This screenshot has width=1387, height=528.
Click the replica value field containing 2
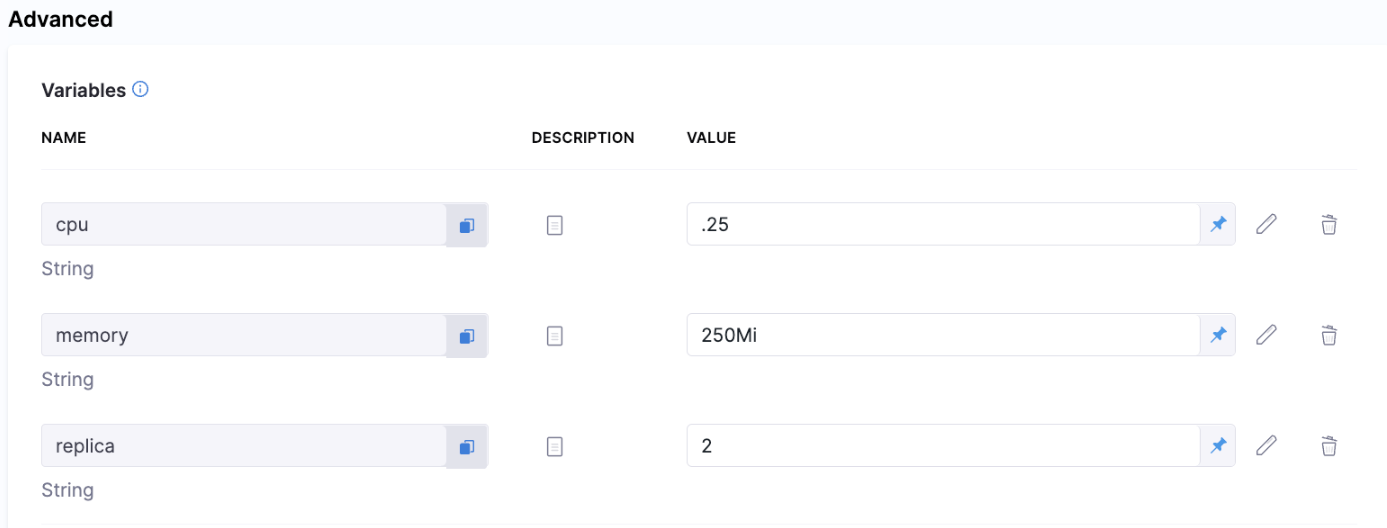click(x=942, y=446)
